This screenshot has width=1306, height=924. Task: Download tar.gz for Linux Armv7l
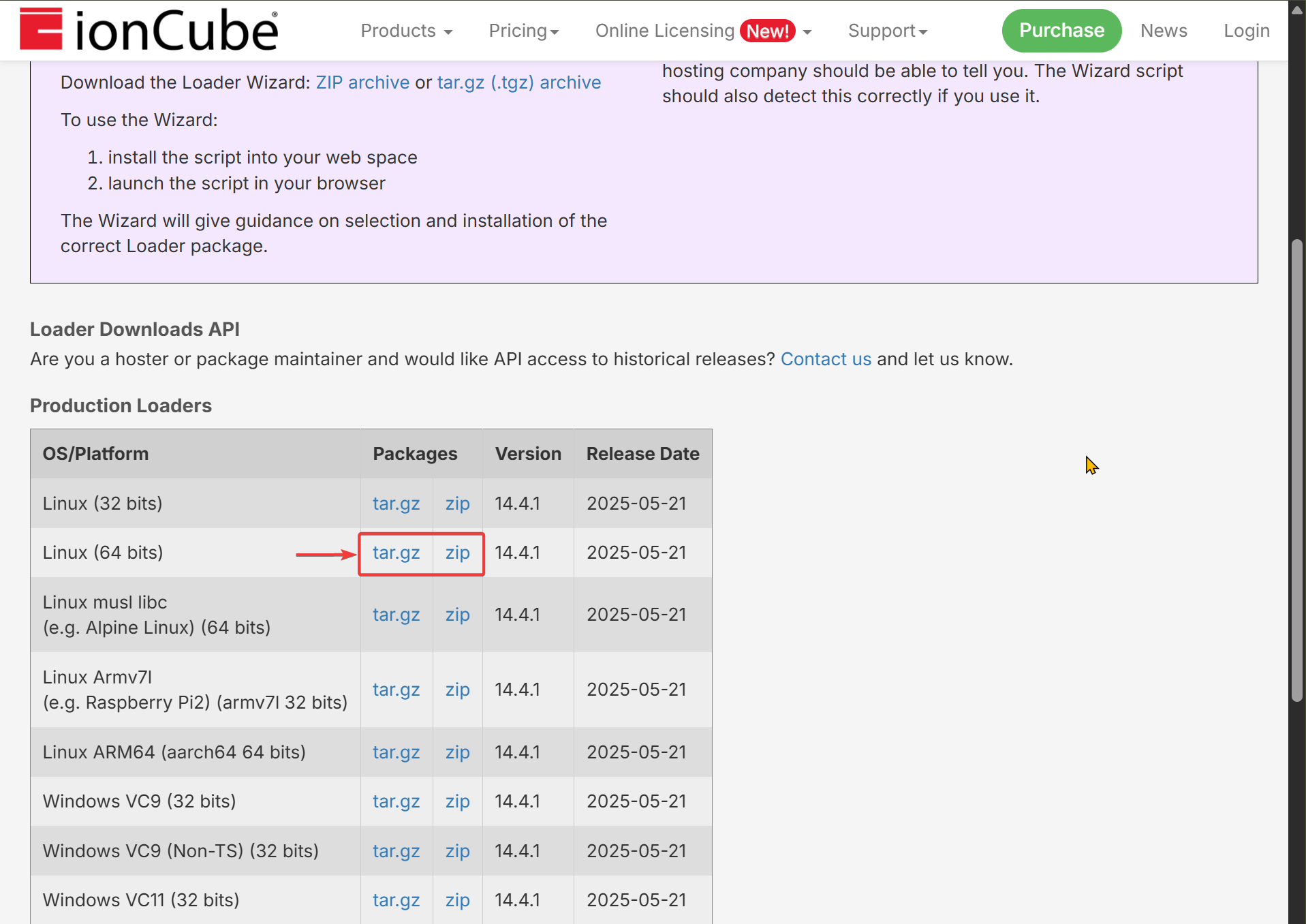pyautogui.click(x=396, y=690)
